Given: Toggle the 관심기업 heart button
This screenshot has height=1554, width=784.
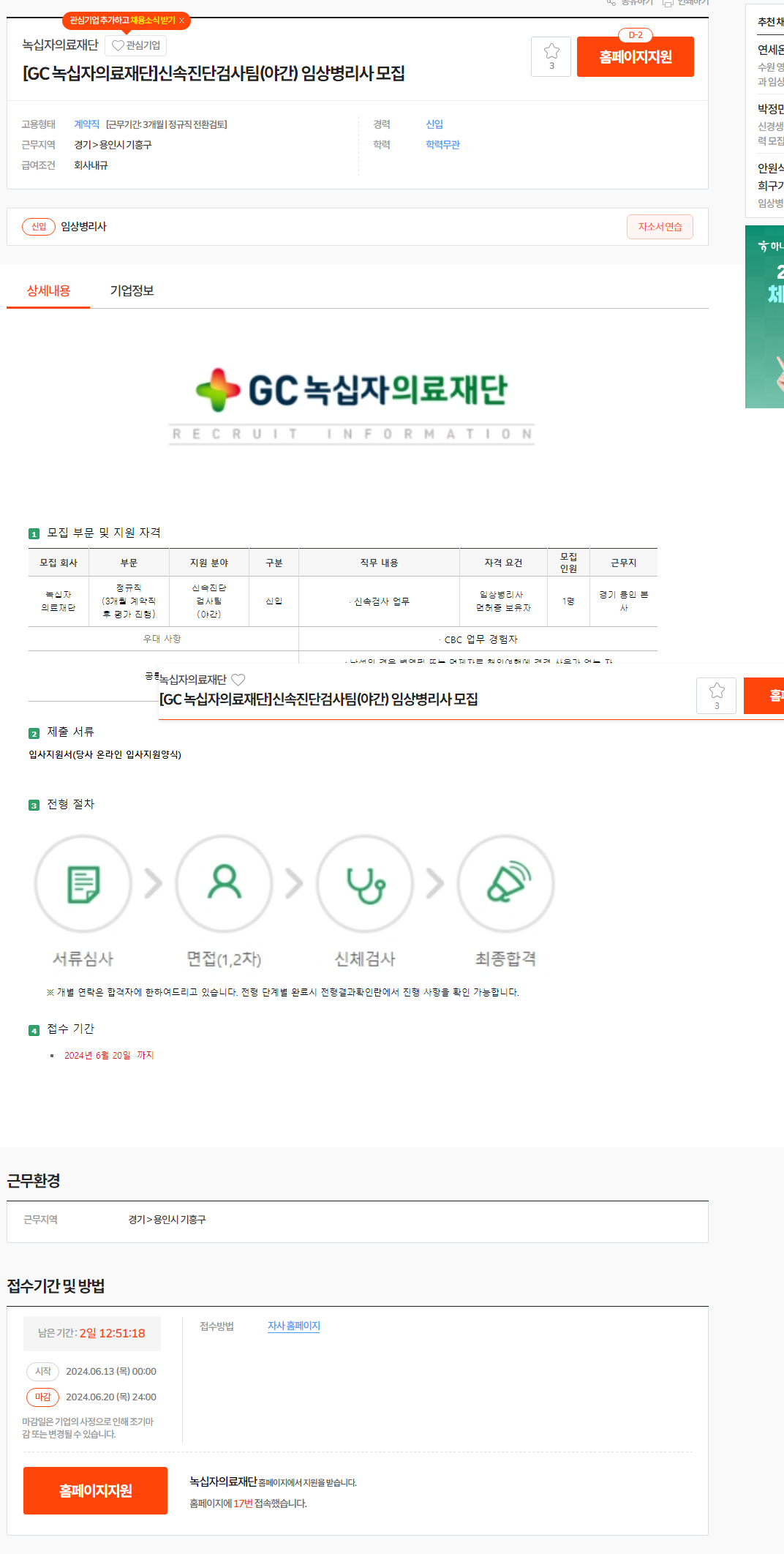Looking at the screenshot, I should (136, 45).
